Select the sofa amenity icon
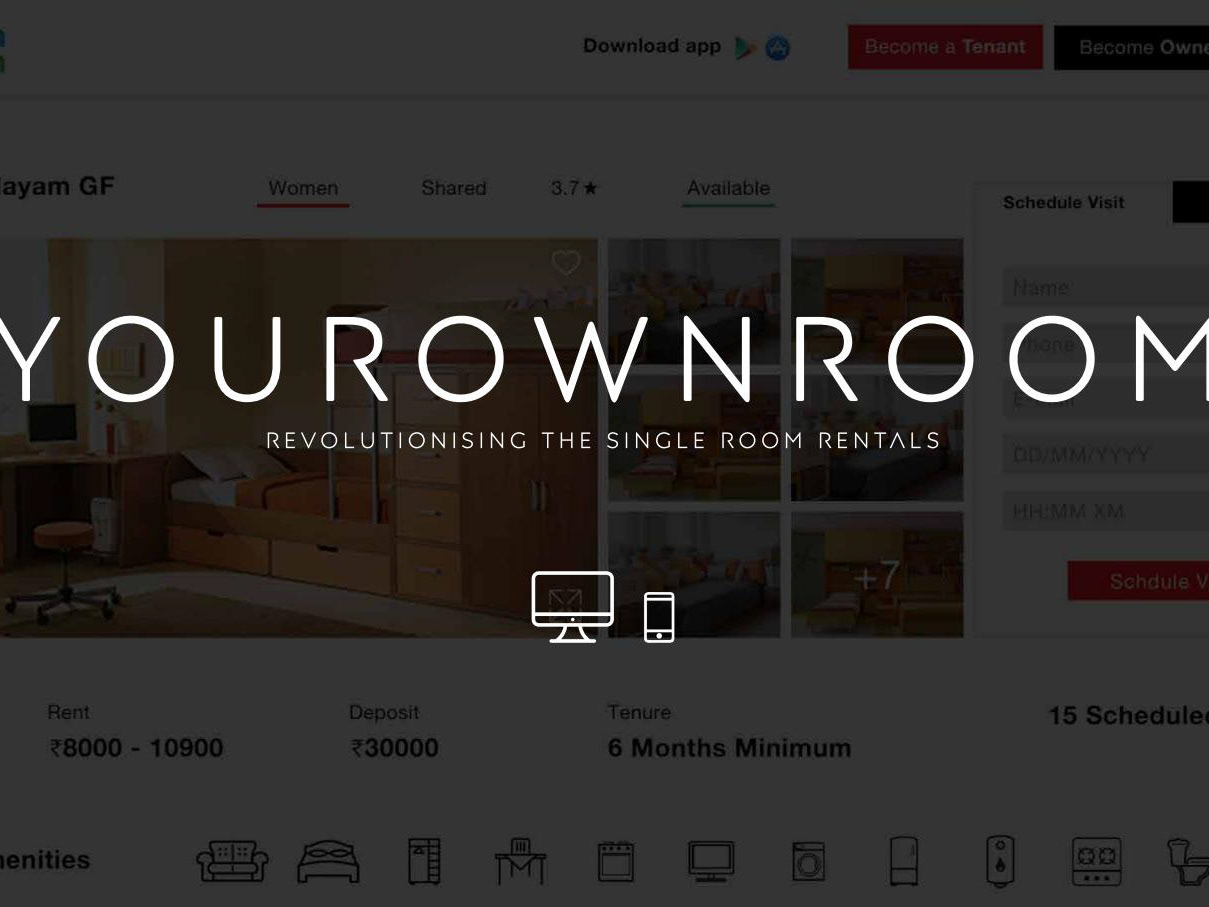Screen dimensions: 1209x907 pyautogui.click(x=232, y=860)
